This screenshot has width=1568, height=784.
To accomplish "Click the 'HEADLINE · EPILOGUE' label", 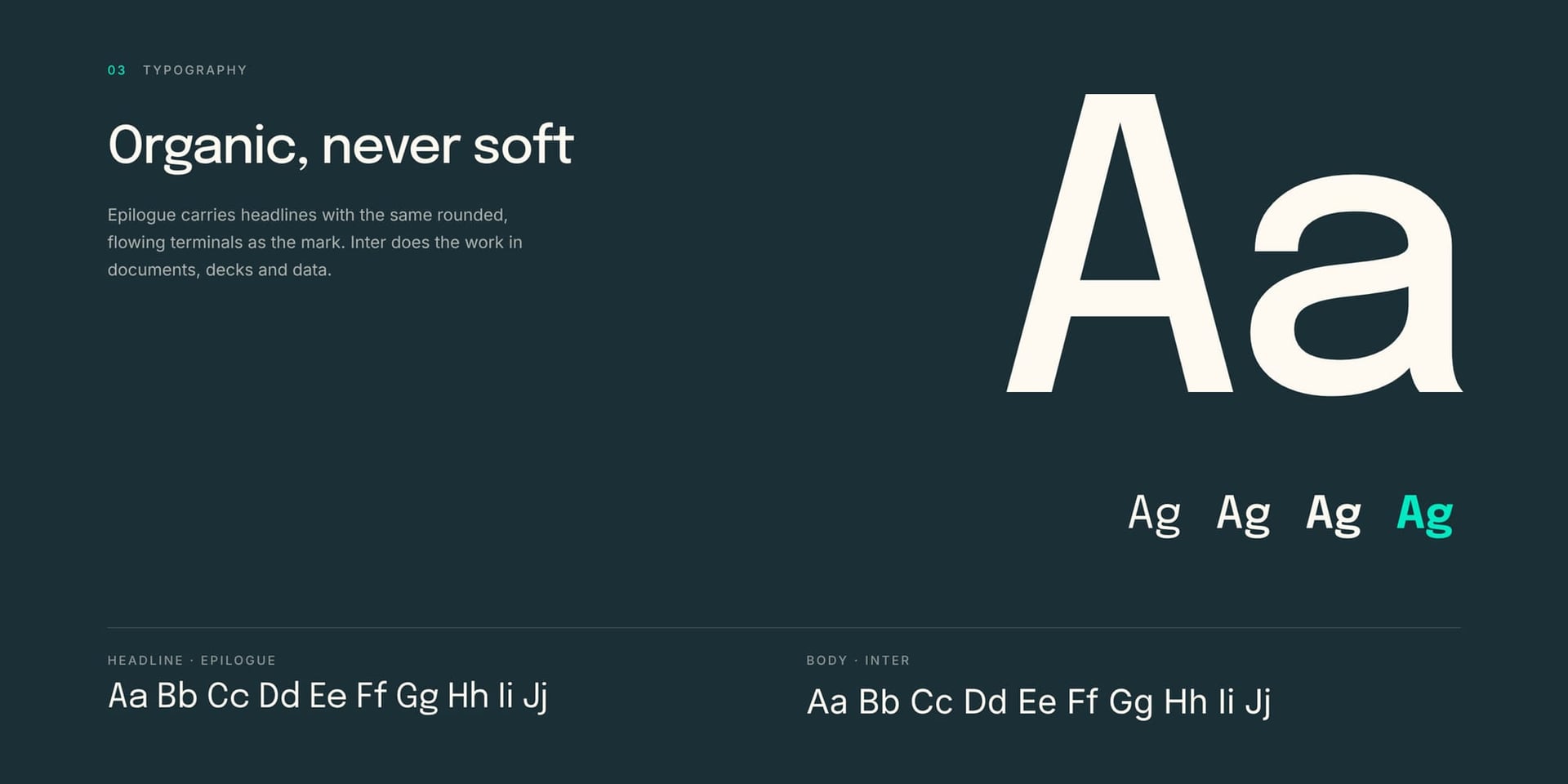I will [x=192, y=660].
